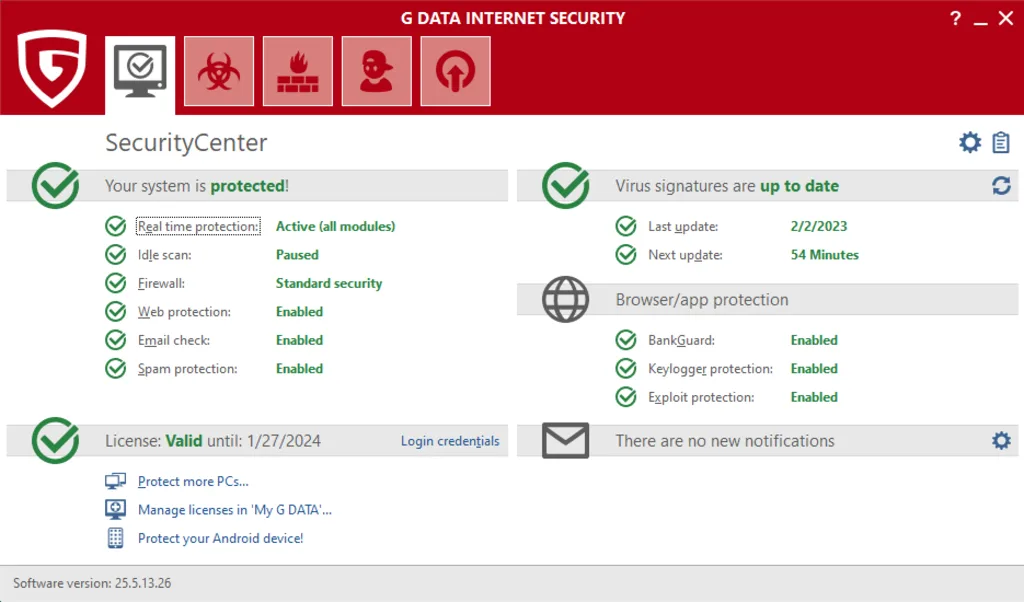
Task: Select the SecurityCenter monitor icon
Action: click(x=139, y=70)
